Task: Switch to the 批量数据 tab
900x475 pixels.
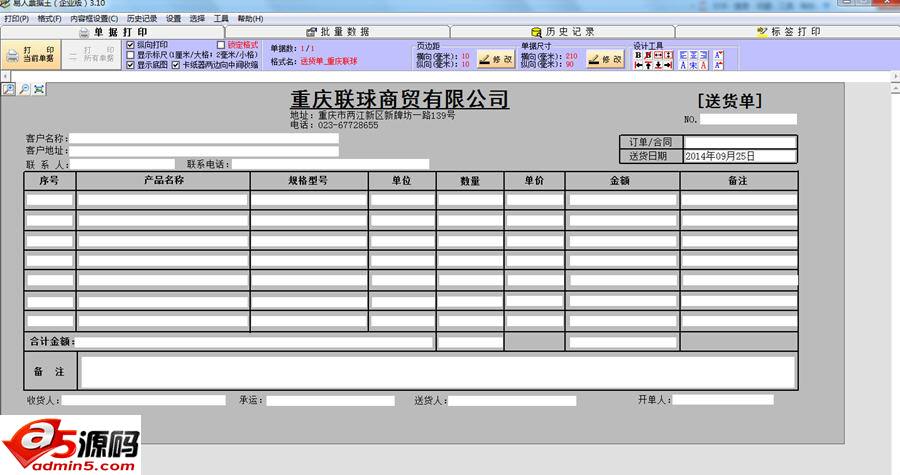Action: (x=338, y=32)
